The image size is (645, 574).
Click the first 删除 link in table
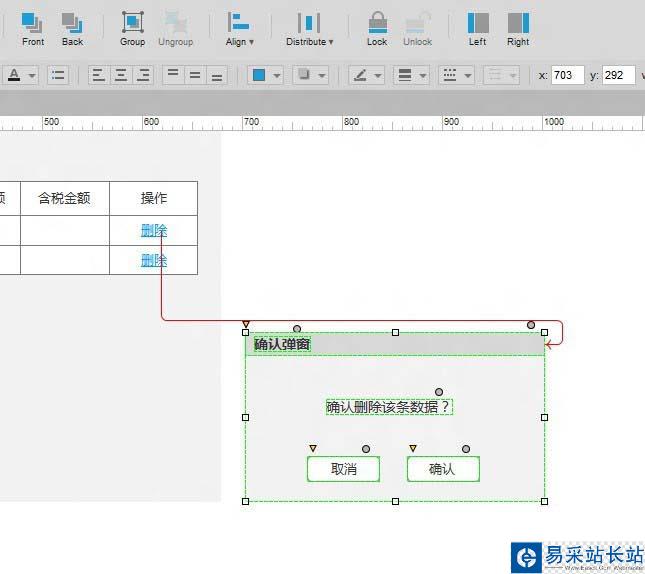tap(154, 230)
